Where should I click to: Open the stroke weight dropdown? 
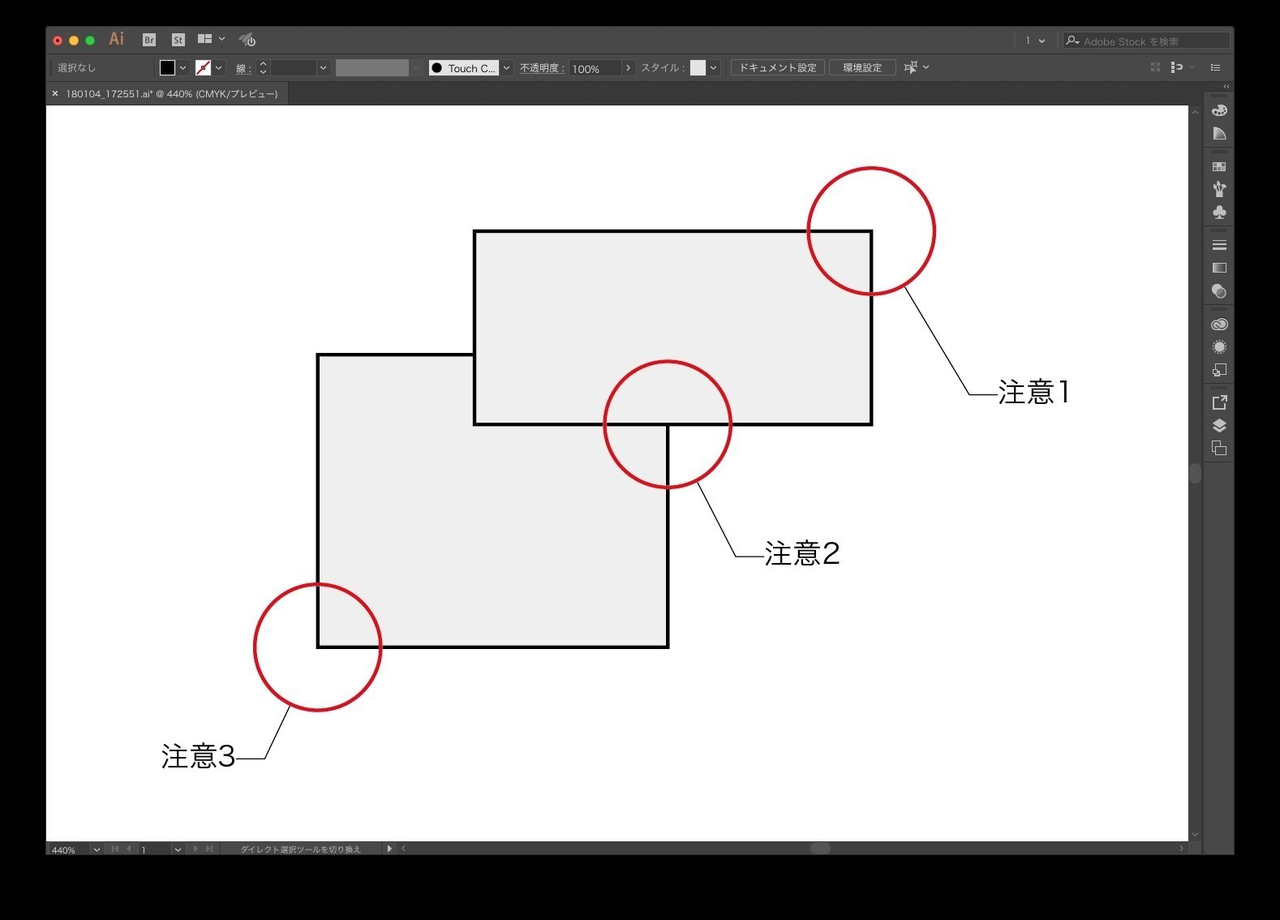pos(323,68)
